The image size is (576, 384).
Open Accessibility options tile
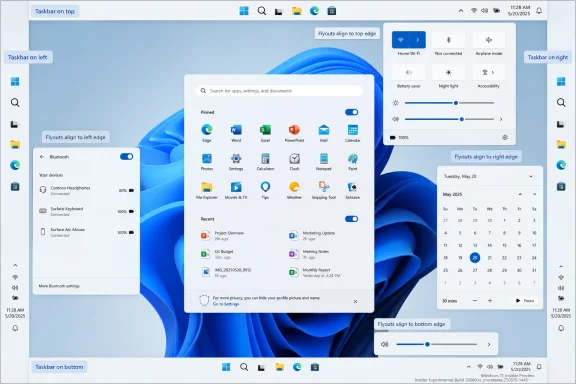coord(489,72)
